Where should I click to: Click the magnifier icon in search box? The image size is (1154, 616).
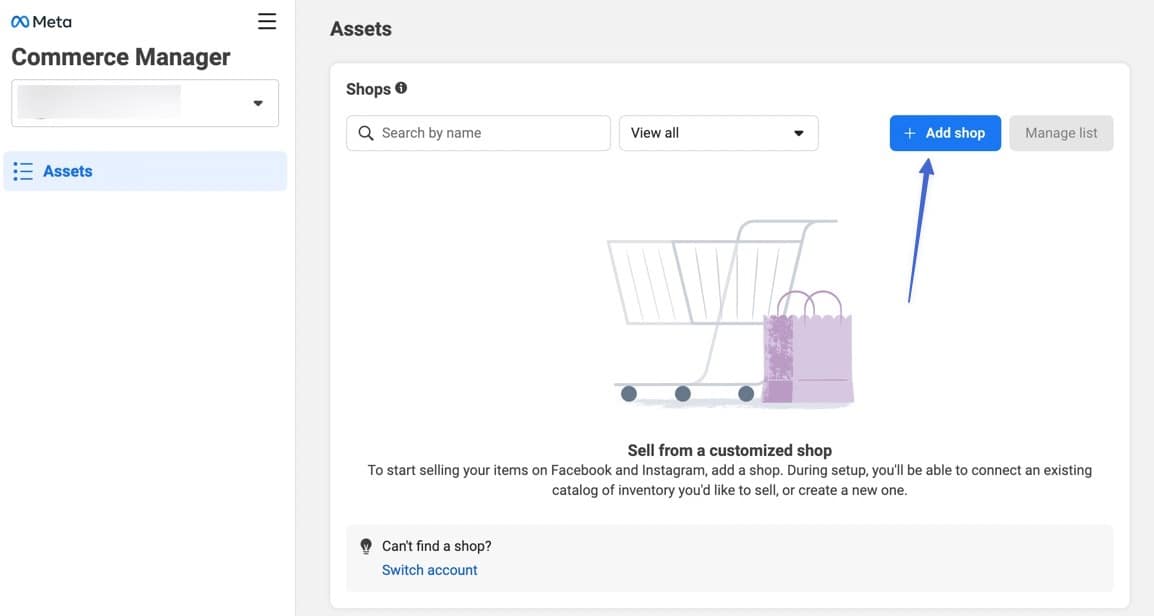coord(365,133)
